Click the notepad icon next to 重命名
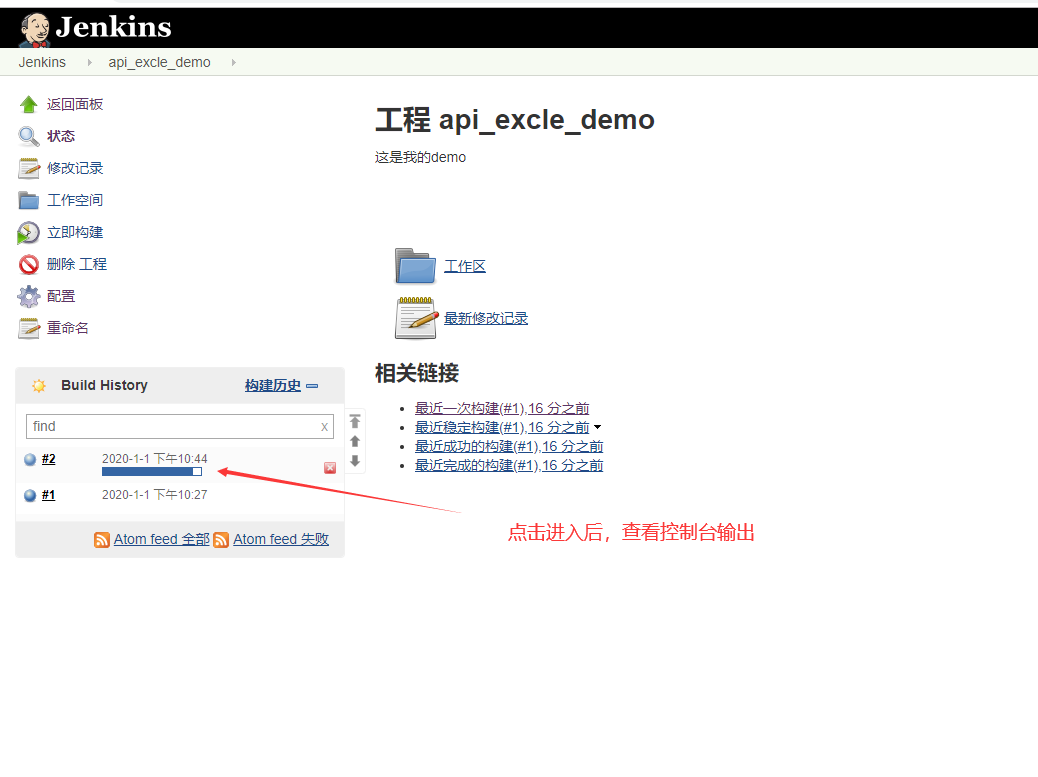The height and width of the screenshot is (777, 1038). click(x=28, y=328)
